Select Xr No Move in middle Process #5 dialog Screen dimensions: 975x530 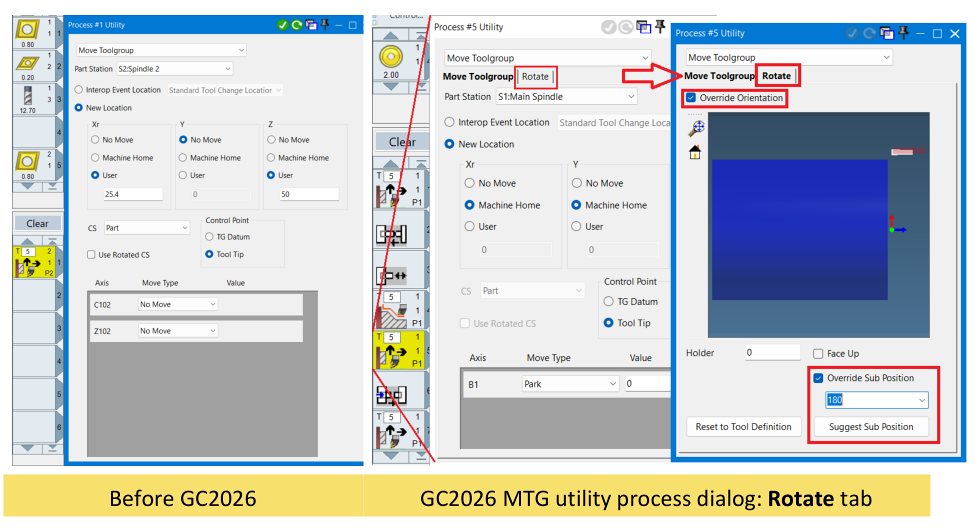tap(470, 184)
